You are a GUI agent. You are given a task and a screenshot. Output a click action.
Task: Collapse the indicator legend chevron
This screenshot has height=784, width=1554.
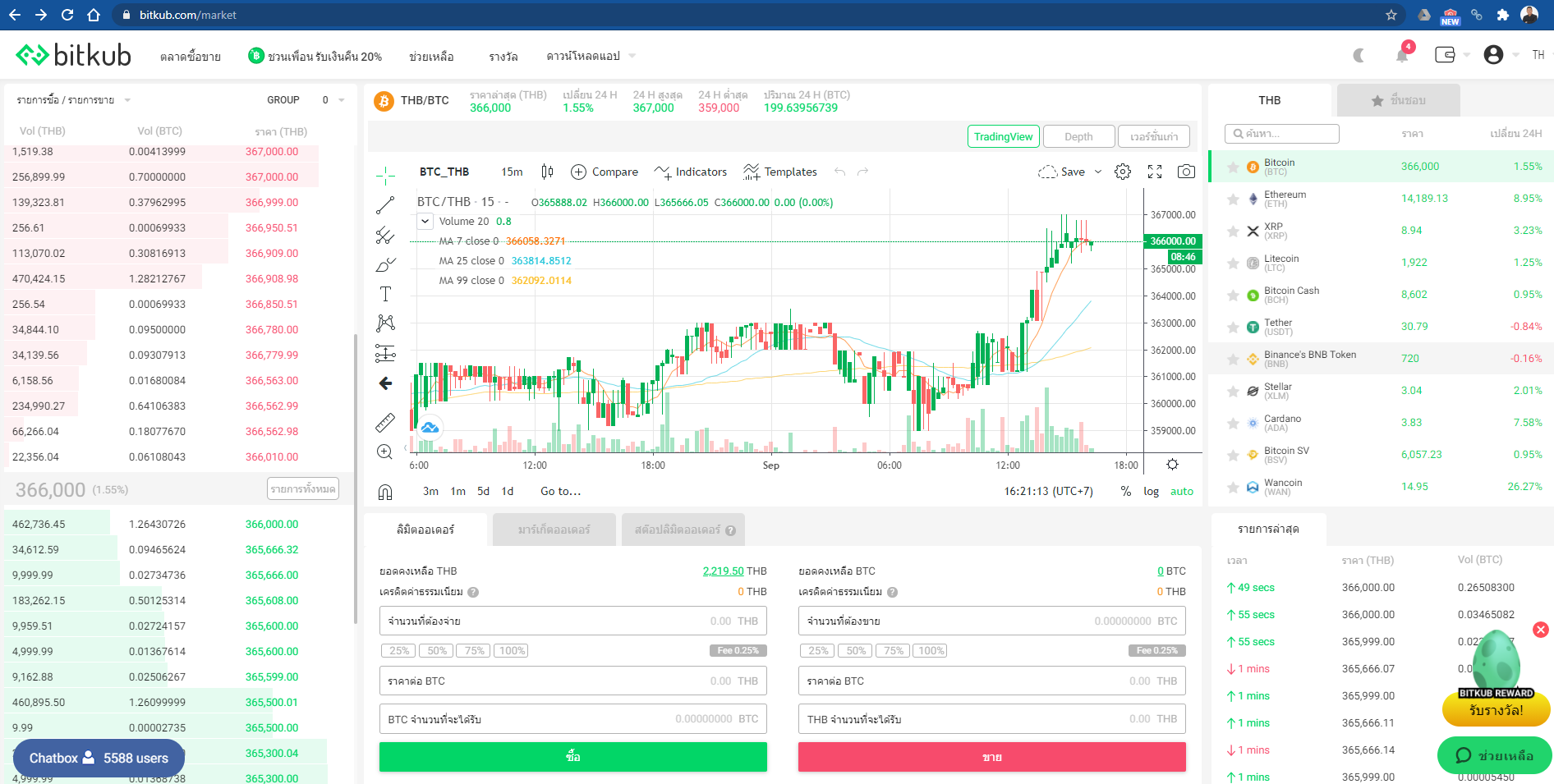(425, 221)
